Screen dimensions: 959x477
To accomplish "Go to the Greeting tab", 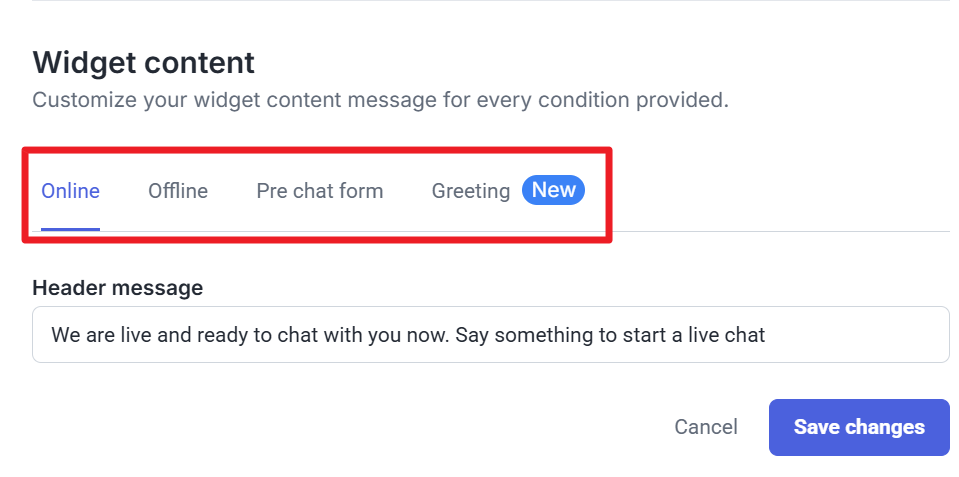I will pos(471,191).
